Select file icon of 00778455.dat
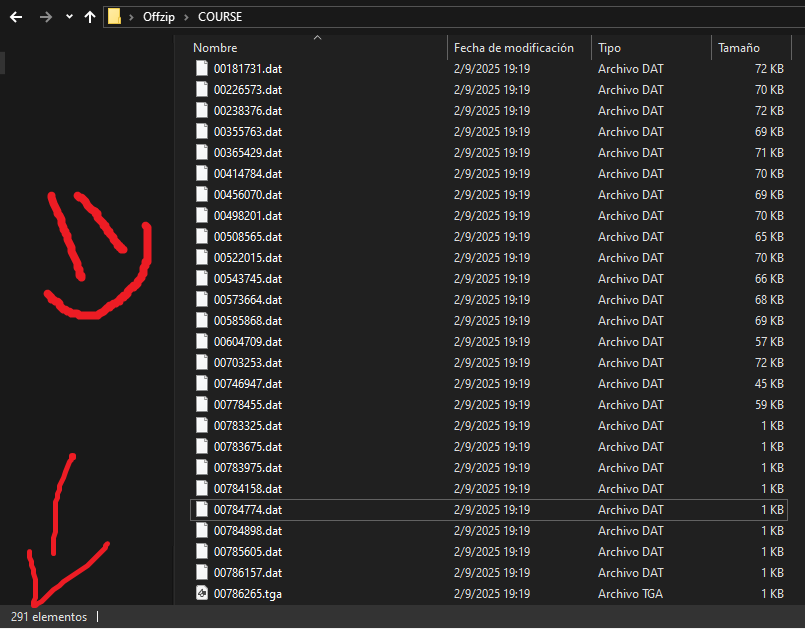Image resolution: width=805 pixels, height=629 pixels. (202, 405)
